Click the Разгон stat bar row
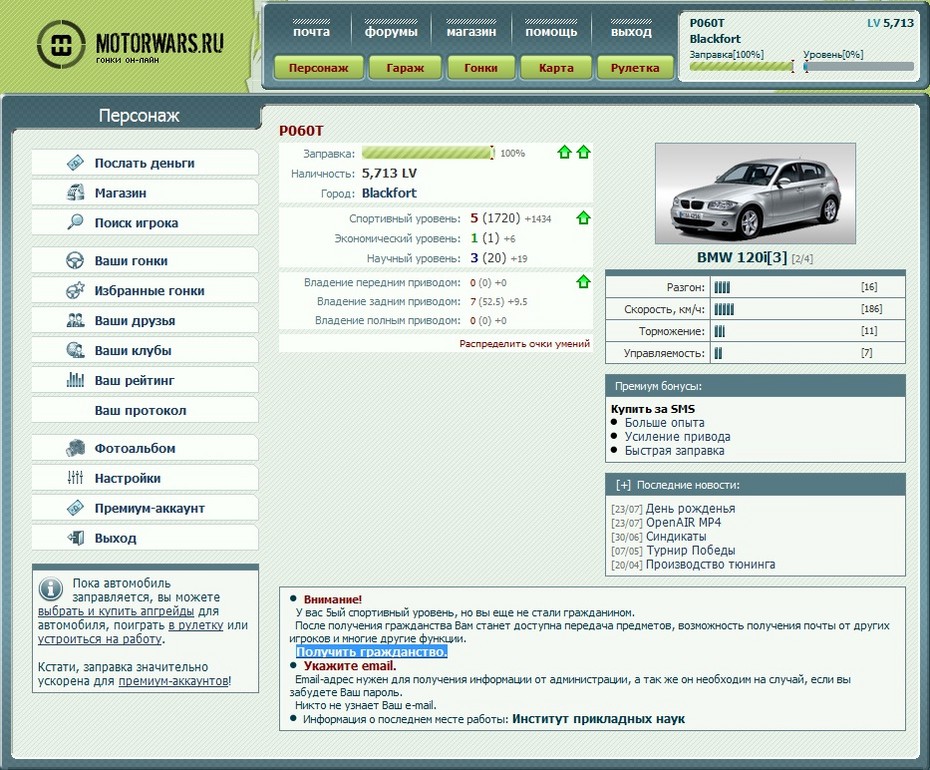930x770 pixels. tap(755, 287)
